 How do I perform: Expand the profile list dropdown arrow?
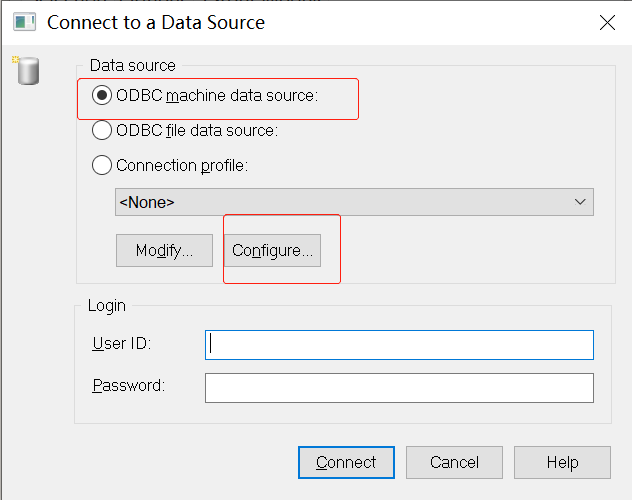tap(580, 202)
